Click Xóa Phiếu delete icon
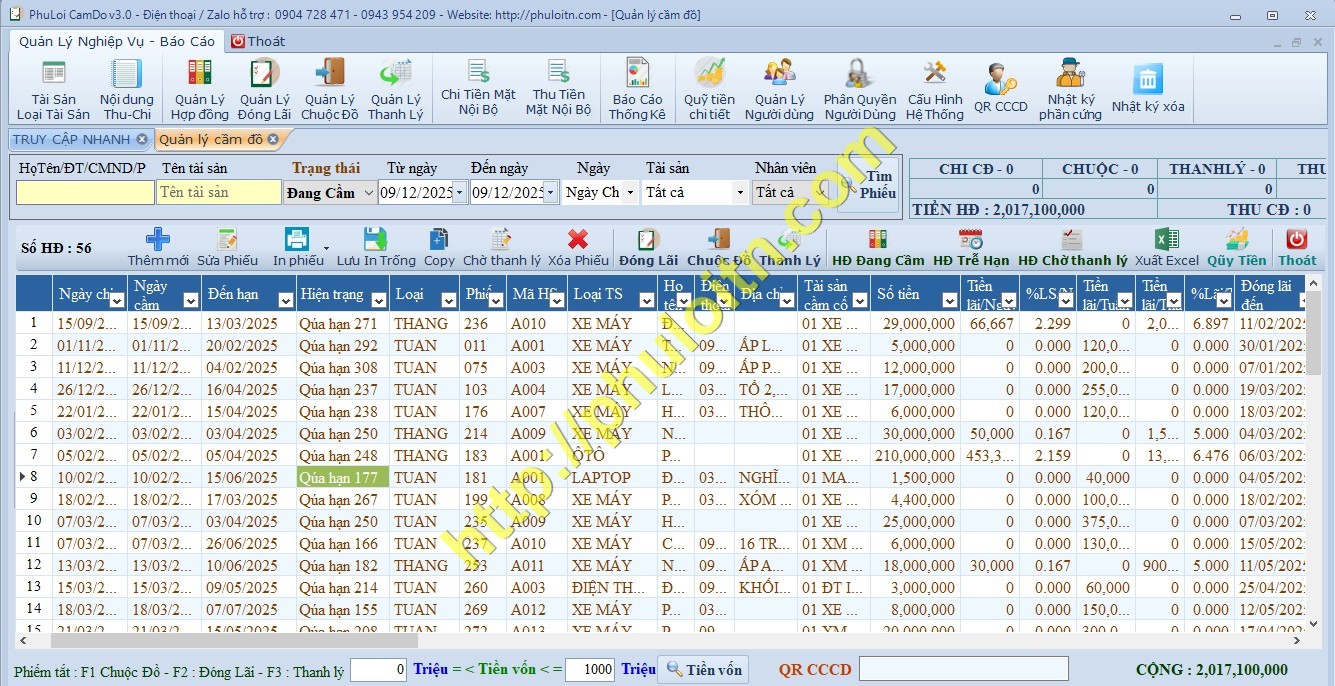 point(578,247)
